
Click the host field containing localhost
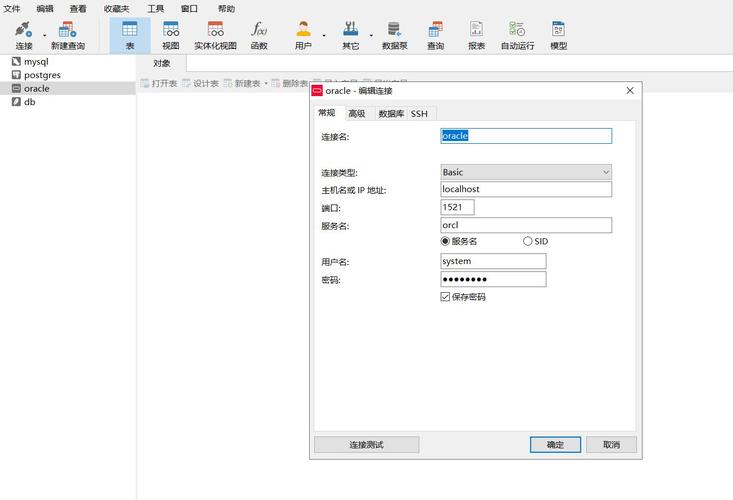pos(526,189)
